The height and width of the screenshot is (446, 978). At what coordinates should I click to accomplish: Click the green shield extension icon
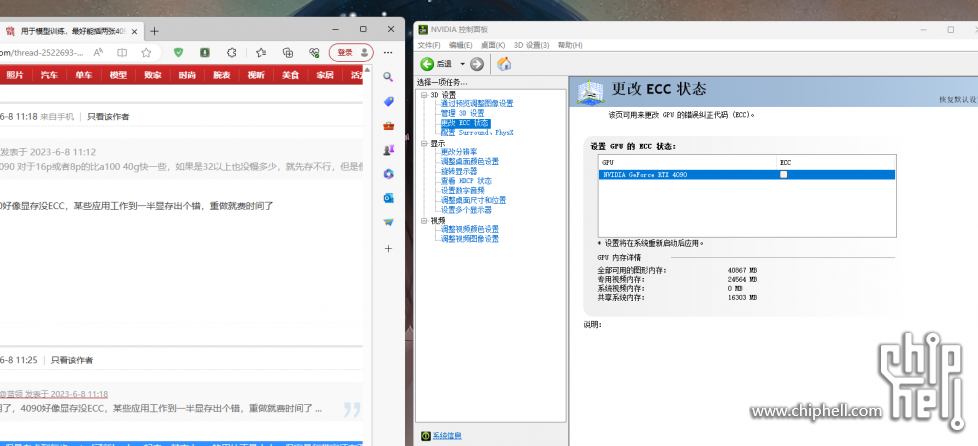click(178, 52)
